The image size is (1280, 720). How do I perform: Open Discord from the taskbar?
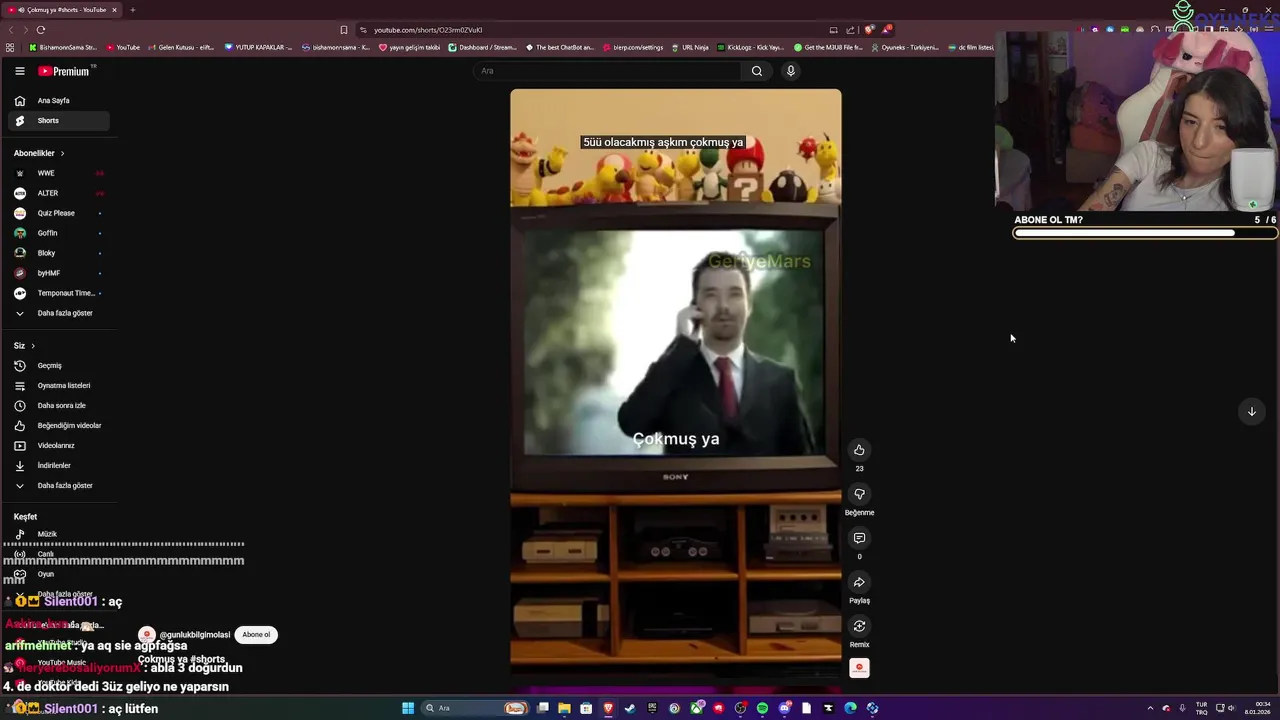[784, 708]
